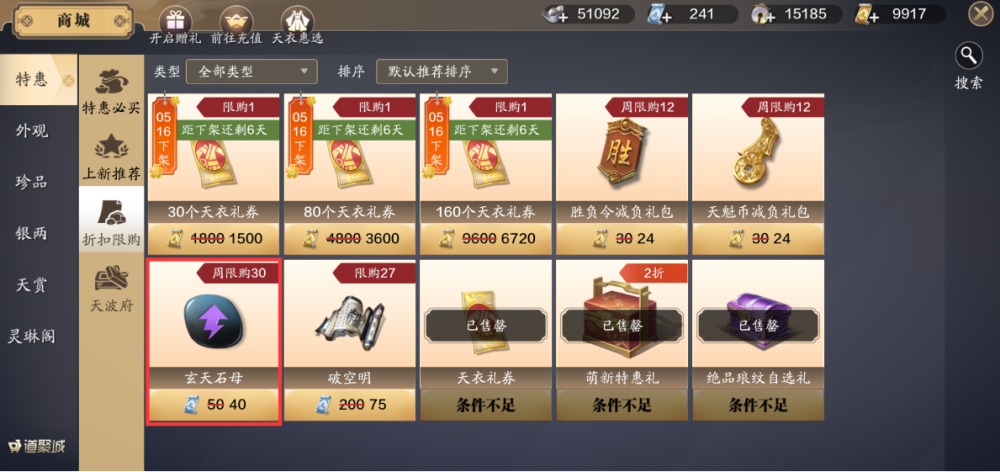The height and width of the screenshot is (472, 1000).
Task: Close the shop with the X button
Action: click(x=981, y=15)
